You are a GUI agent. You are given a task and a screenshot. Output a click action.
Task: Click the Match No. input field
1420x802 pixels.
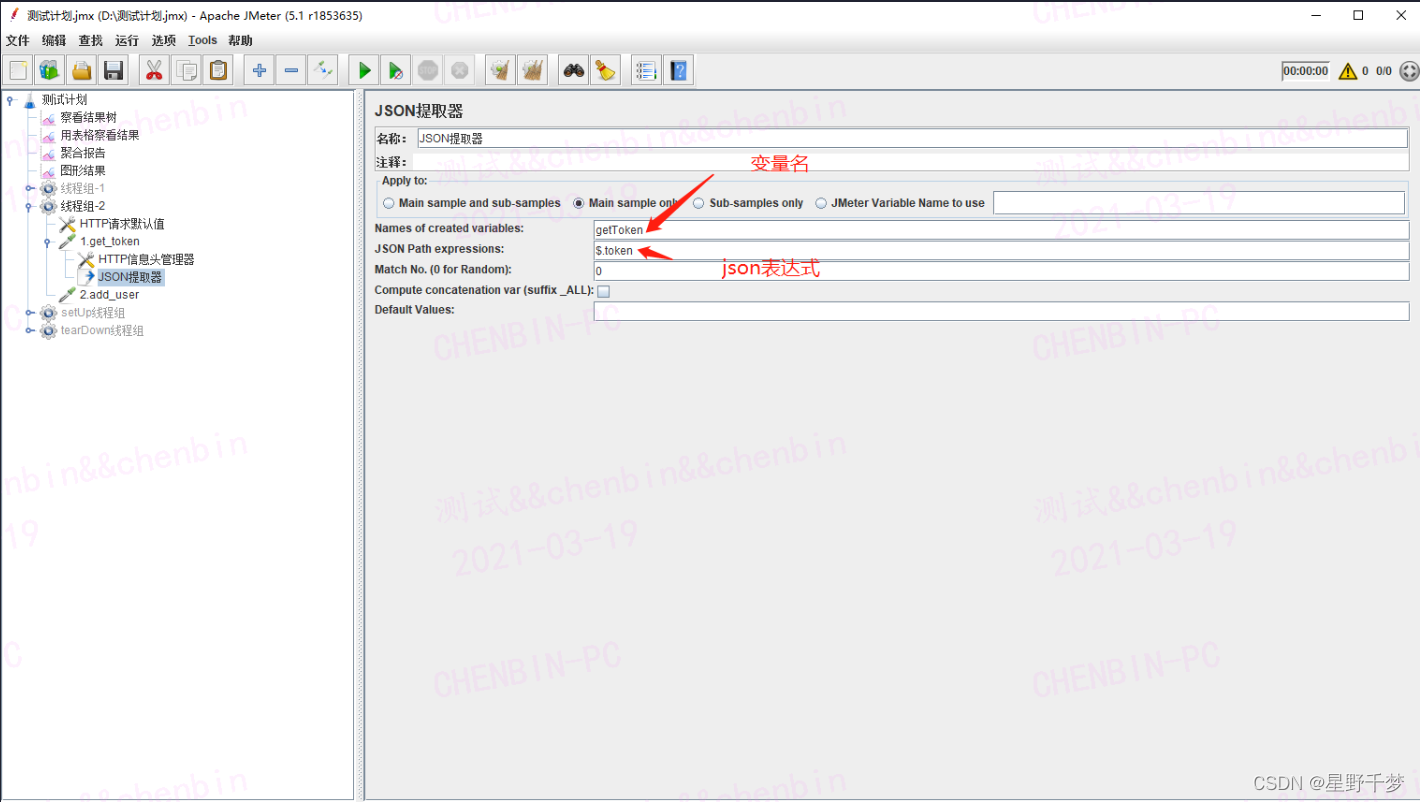(x=1001, y=271)
